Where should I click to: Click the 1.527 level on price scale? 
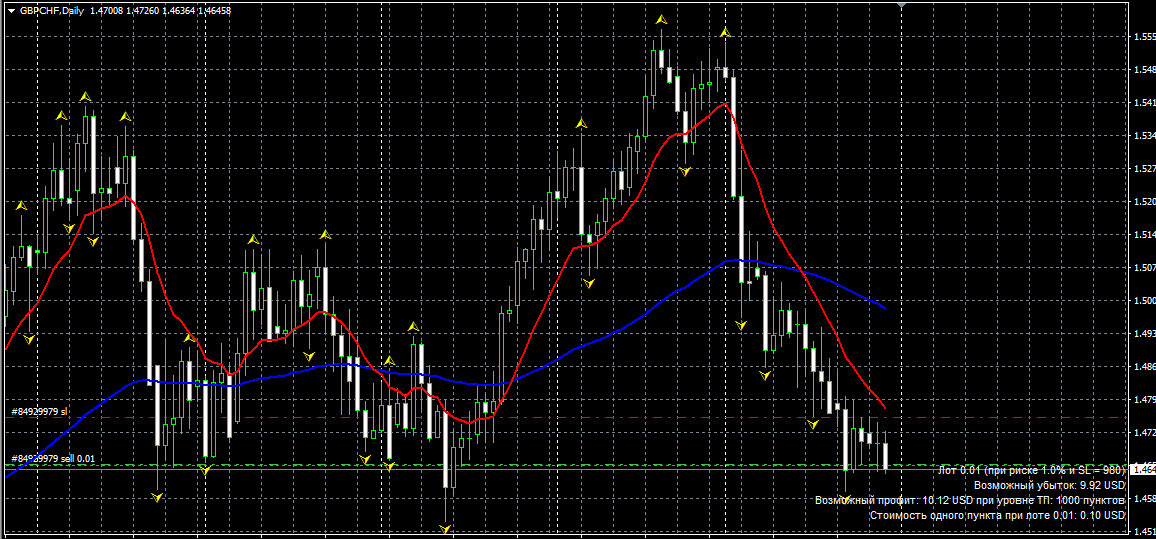pyautogui.click(x=1143, y=169)
